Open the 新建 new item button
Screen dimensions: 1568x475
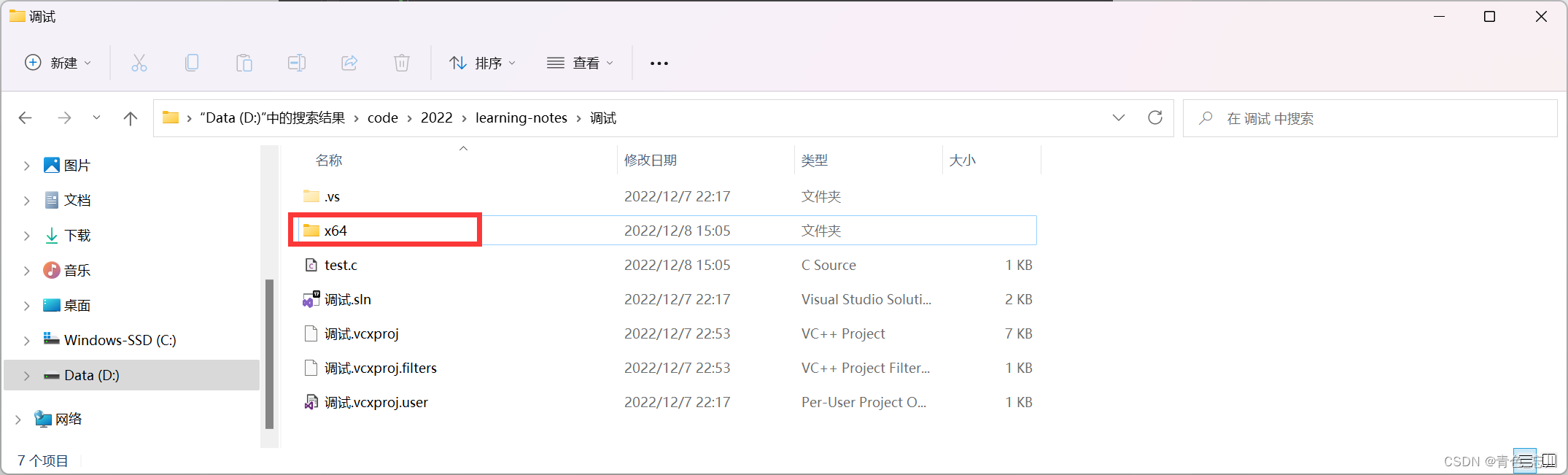pyautogui.click(x=58, y=63)
